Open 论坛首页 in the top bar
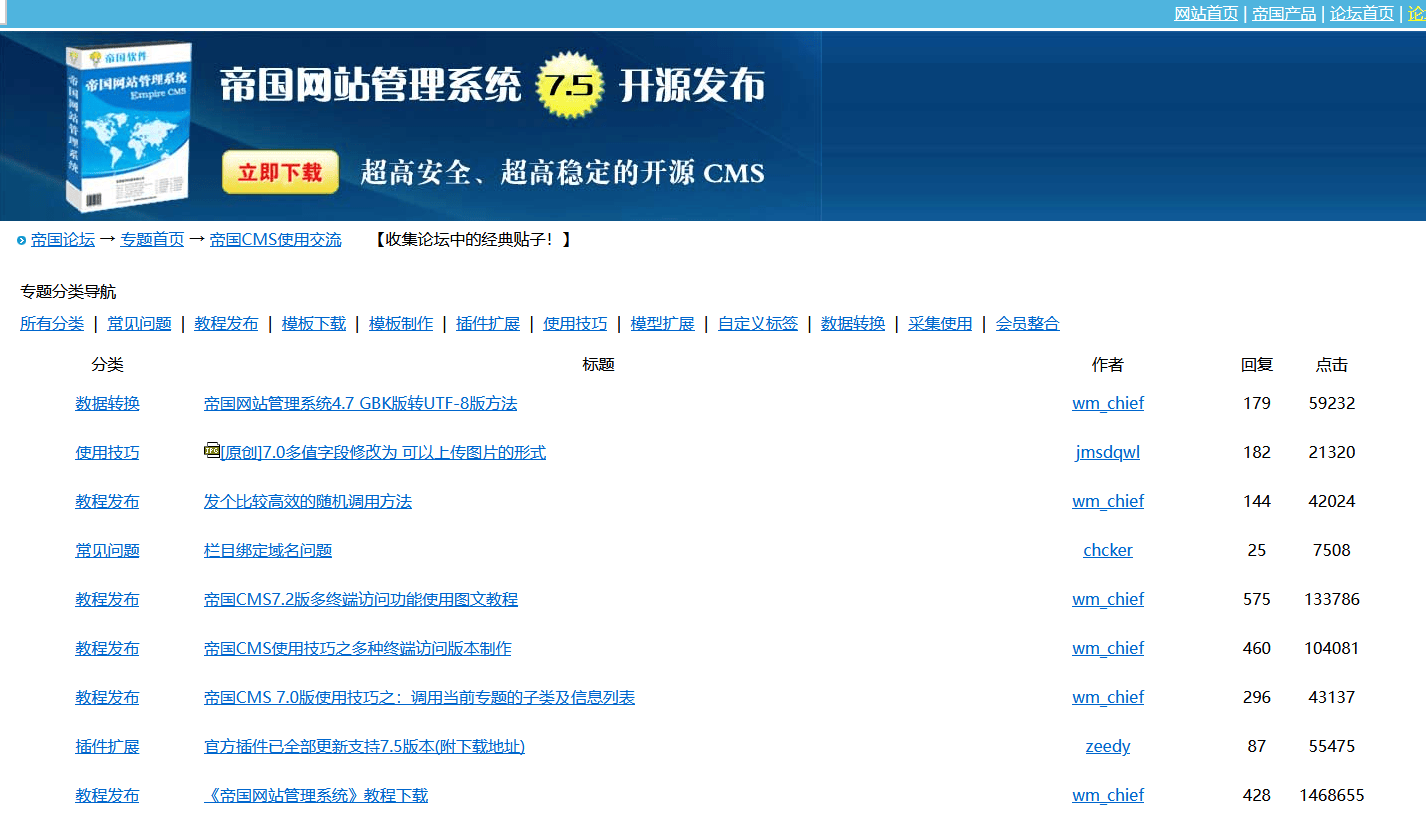The width and height of the screenshot is (1426, 823). 1362,13
